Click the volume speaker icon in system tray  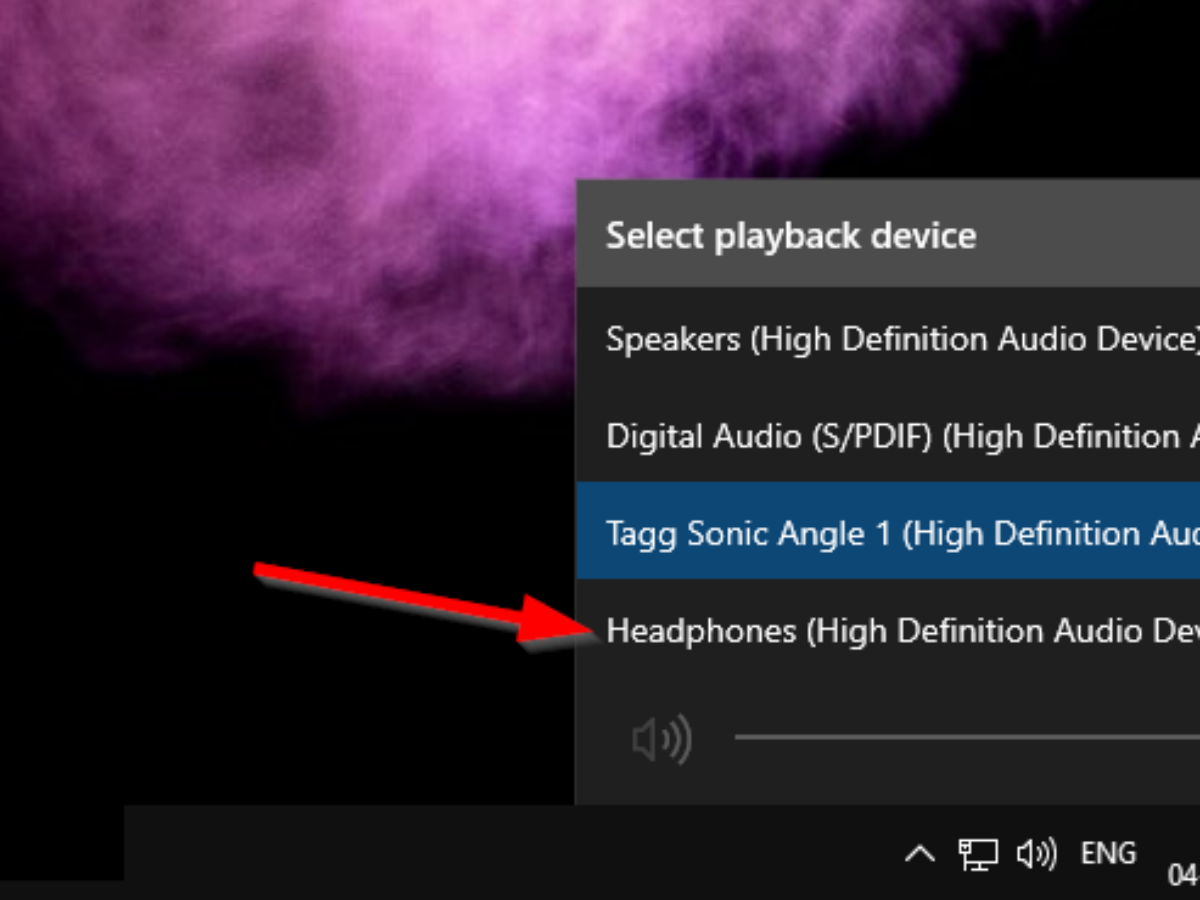[1036, 854]
